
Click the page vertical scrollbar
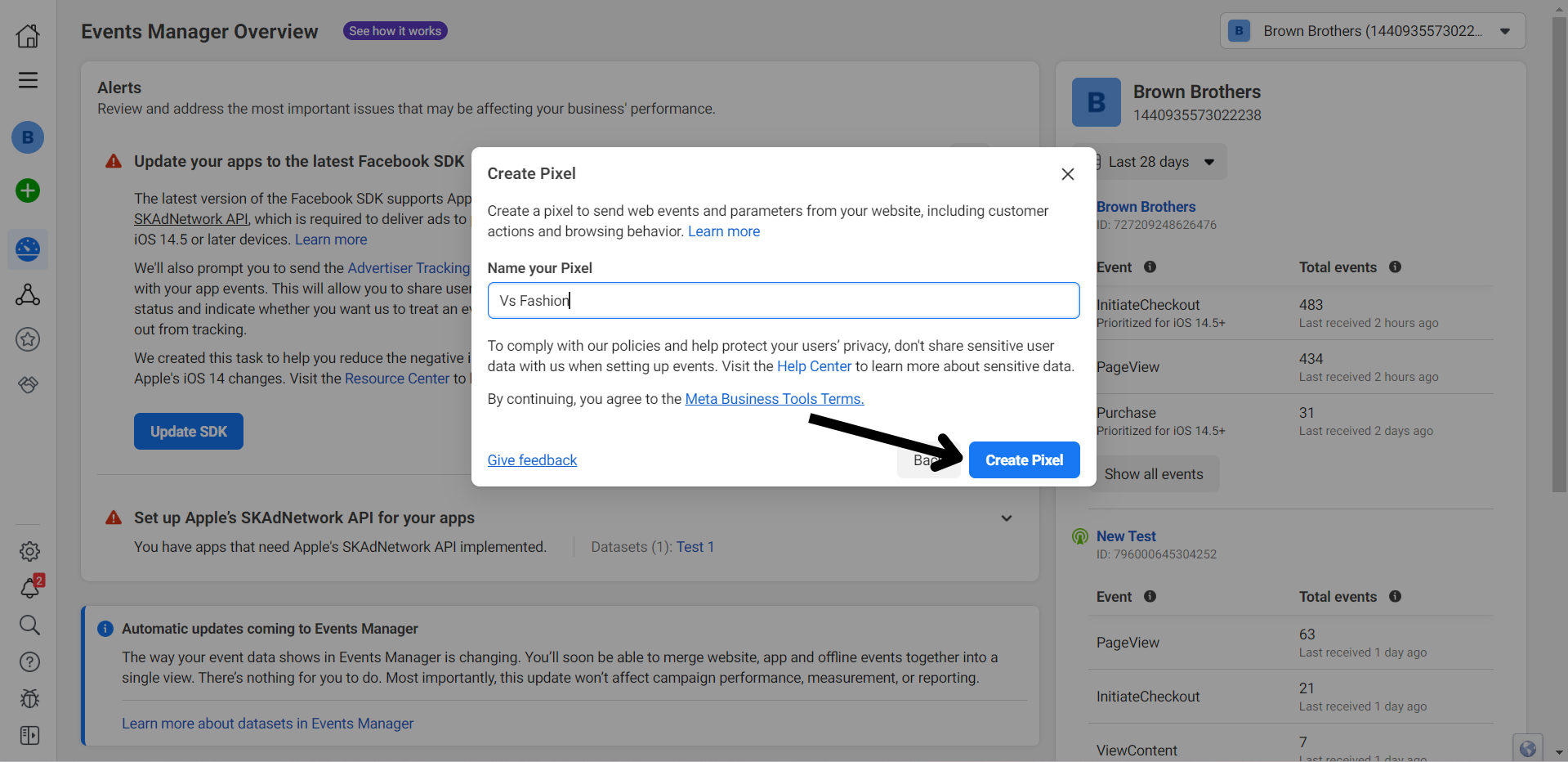point(1559,253)
